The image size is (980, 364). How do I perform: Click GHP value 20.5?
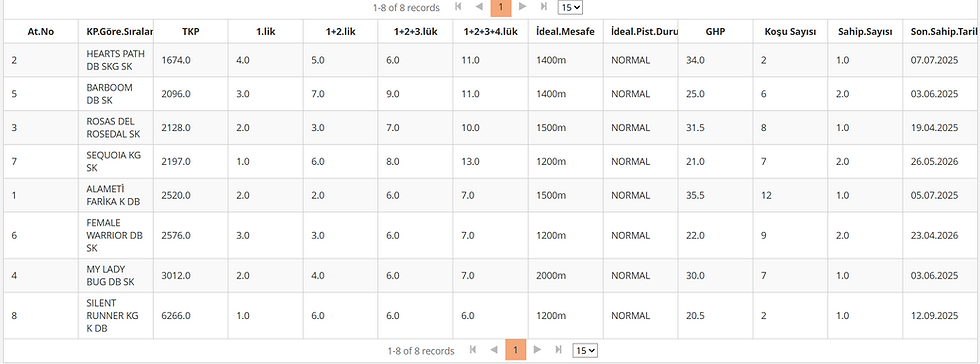point(696,316)
